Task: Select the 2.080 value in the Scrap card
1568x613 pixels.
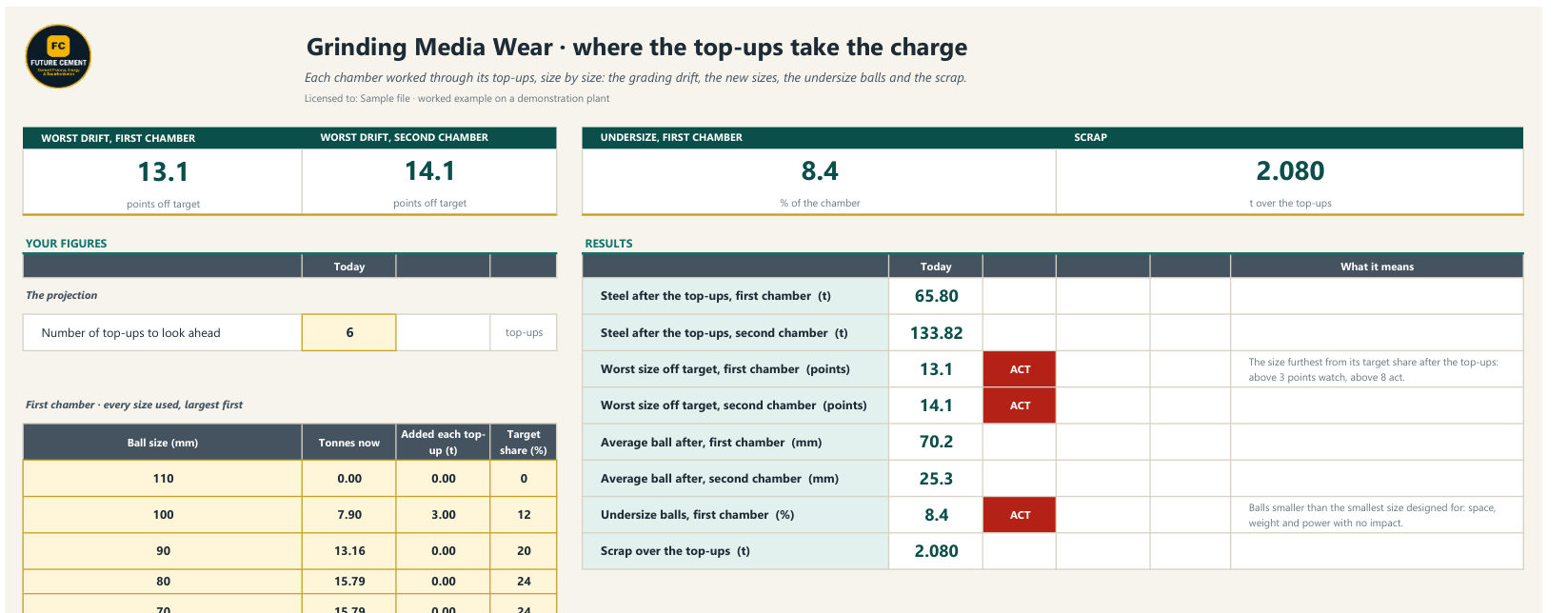Action: pyautogui.click(x=1290, y=171)
